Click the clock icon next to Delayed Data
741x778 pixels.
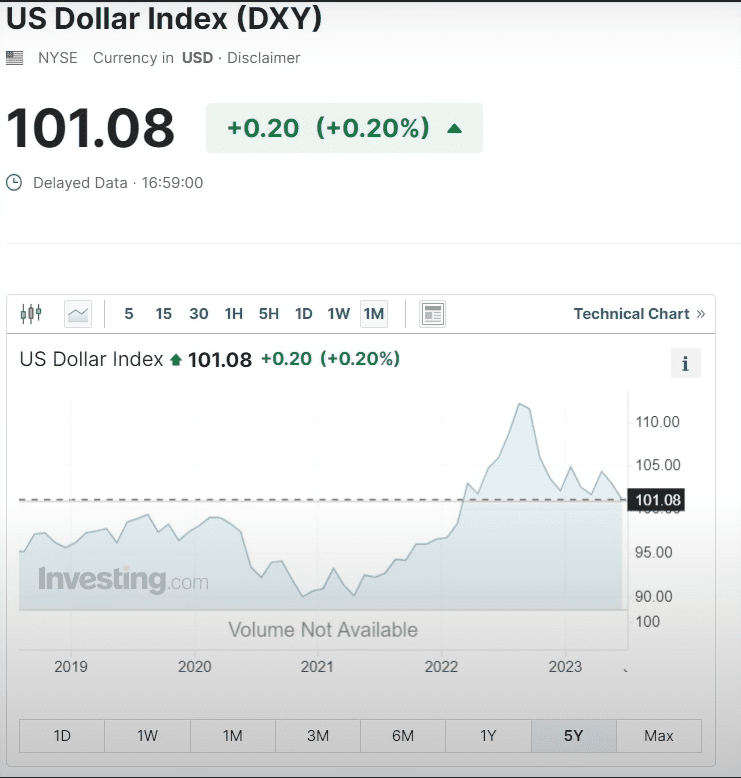pos(14,183)
